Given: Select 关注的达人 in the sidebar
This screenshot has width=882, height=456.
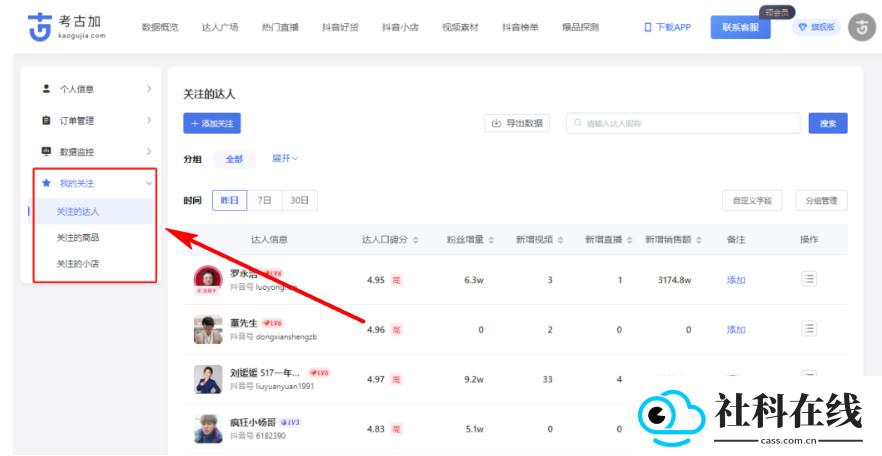Looking at the screenshot, I should tap(91, 212).
